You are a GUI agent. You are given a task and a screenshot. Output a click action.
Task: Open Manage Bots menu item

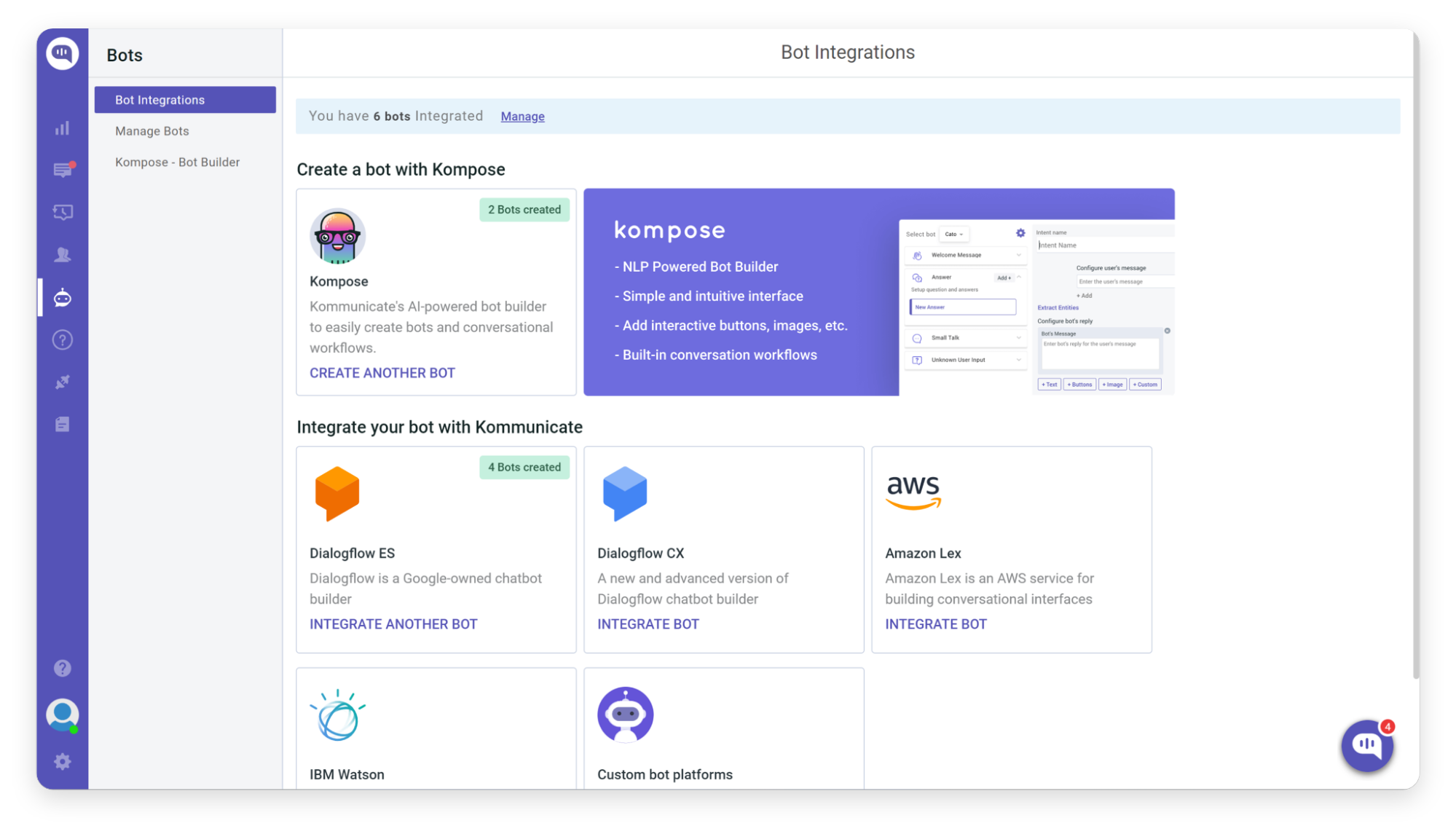coord(152,131)
